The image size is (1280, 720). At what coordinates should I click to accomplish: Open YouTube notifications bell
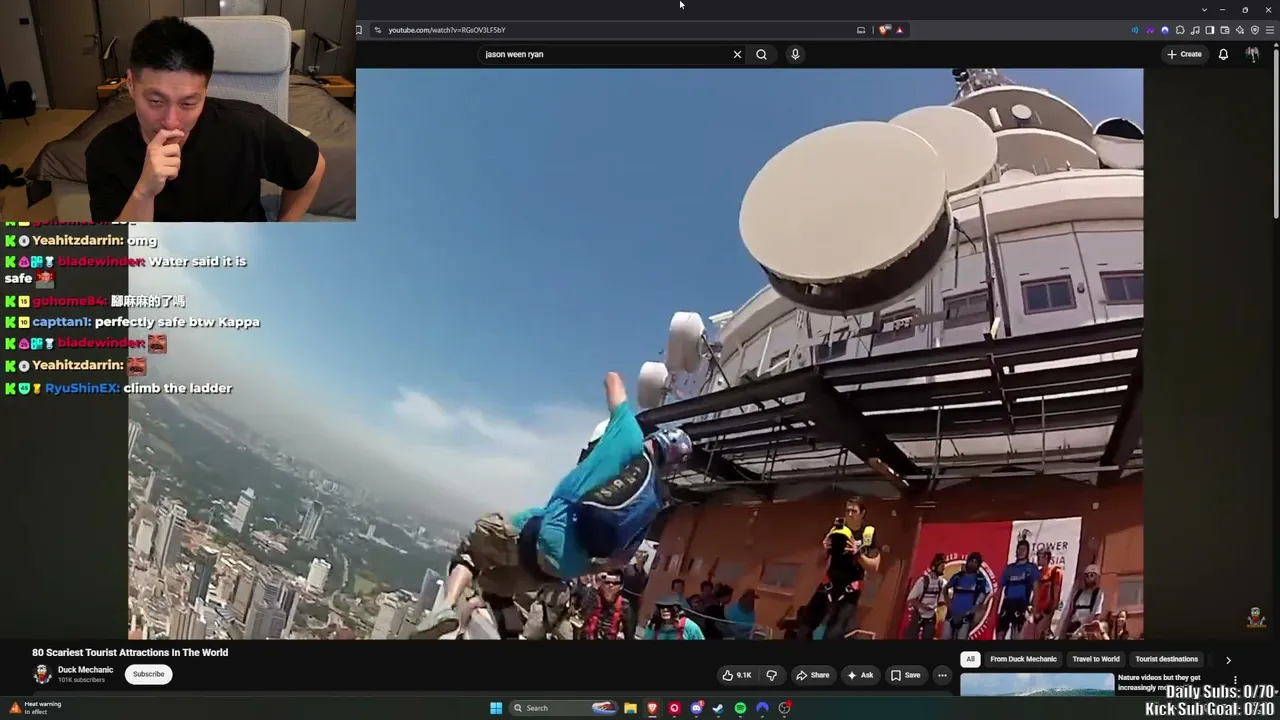tap(1223, 54)
